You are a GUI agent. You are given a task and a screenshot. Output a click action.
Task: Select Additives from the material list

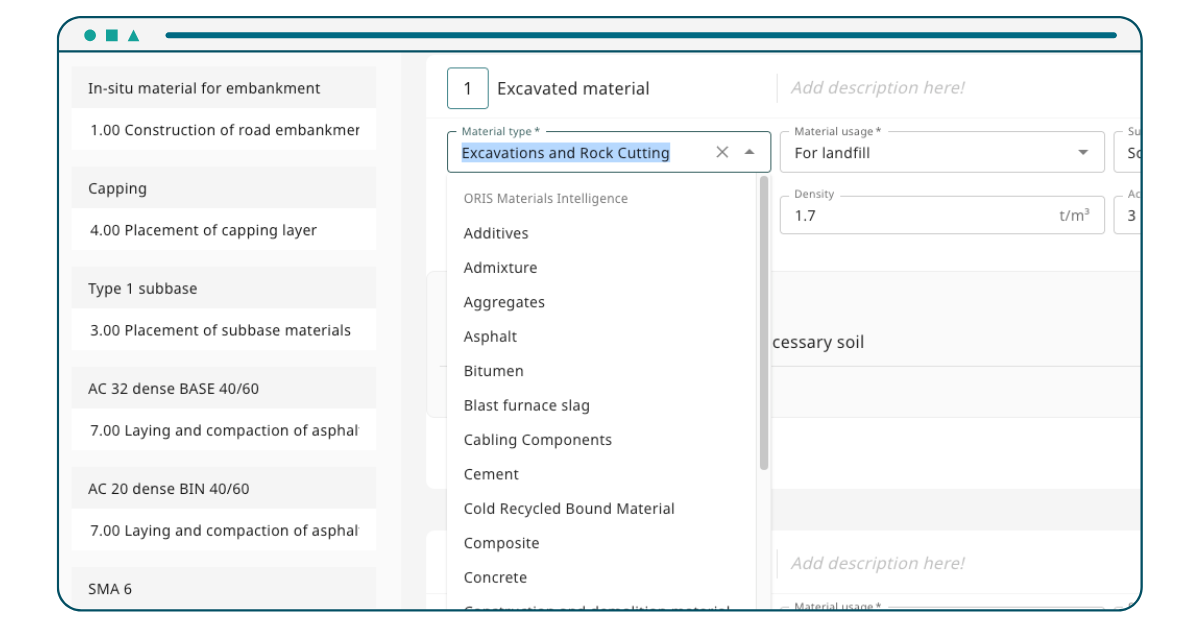496,233
